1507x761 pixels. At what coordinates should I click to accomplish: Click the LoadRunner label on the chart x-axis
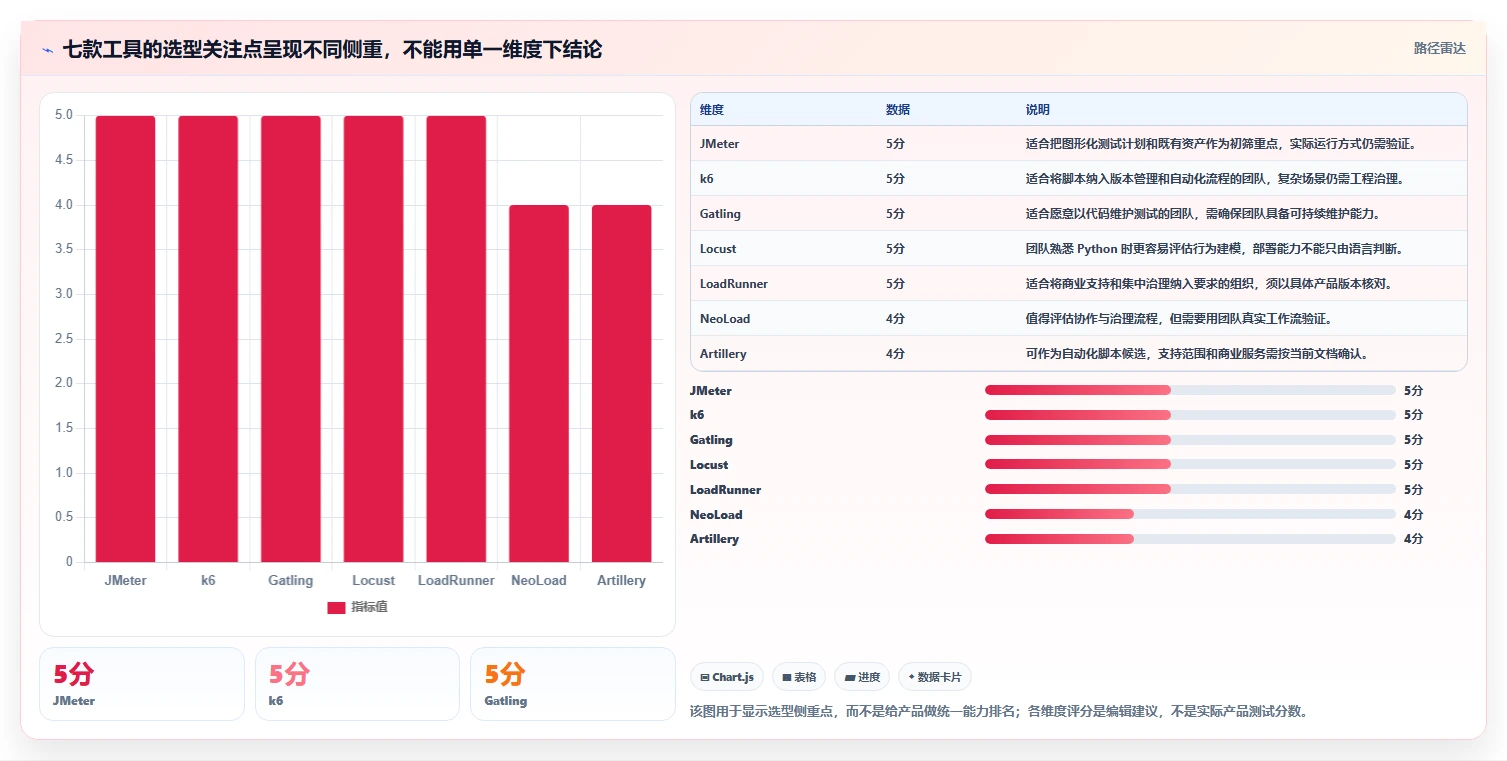click(x=456, y=581)
